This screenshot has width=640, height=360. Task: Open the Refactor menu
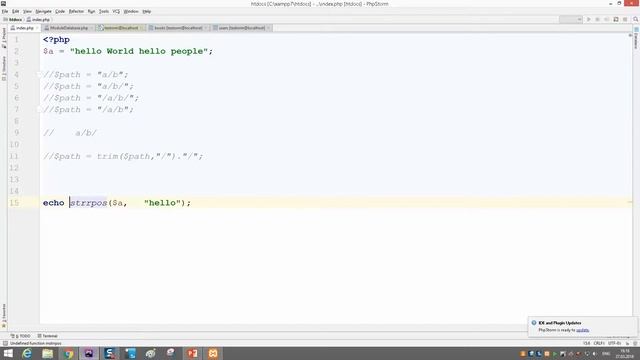[76, 11]
